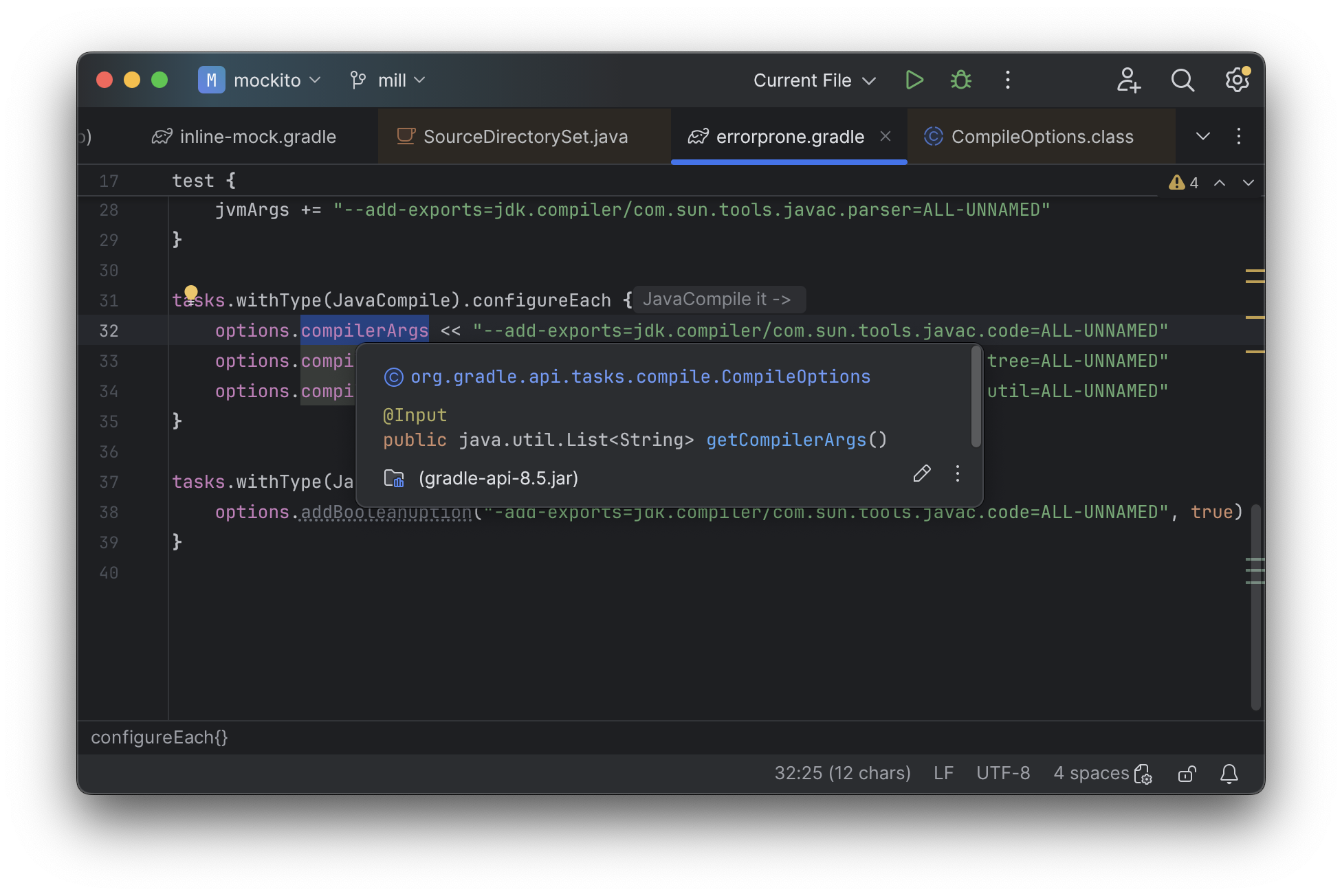Expand the hidden tabs list chevron

pos(1202,136)
